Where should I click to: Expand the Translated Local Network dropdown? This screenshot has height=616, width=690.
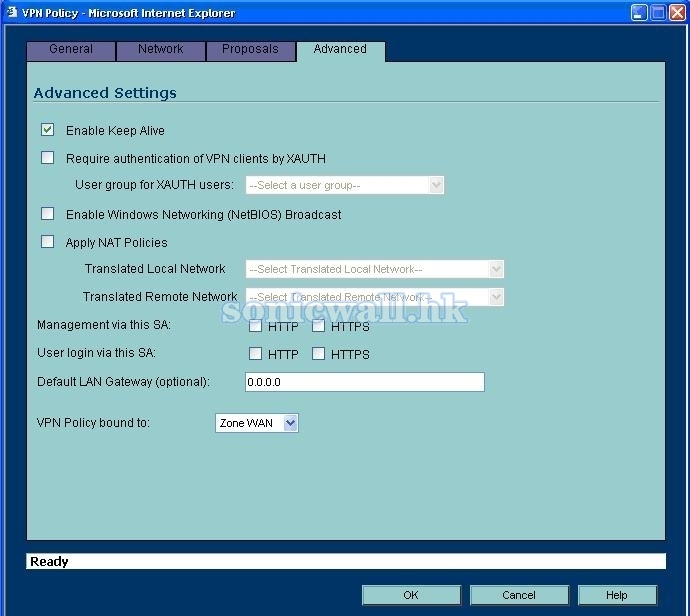[374, 269]
